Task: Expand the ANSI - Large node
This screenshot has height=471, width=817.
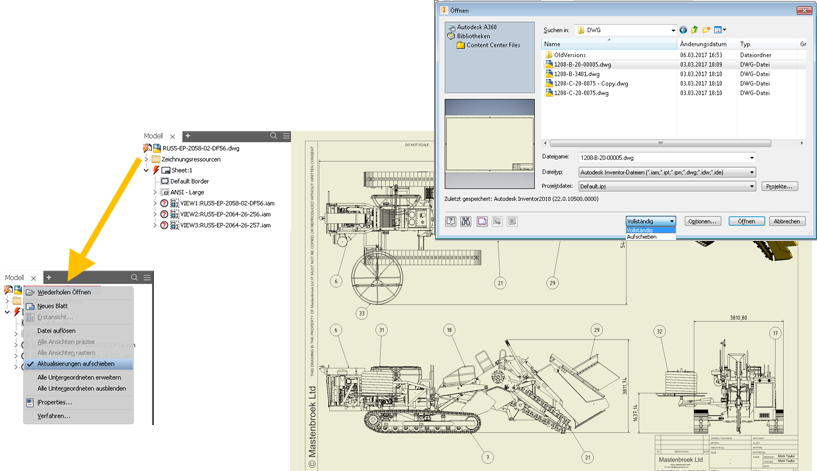Action: click(155, 192)
